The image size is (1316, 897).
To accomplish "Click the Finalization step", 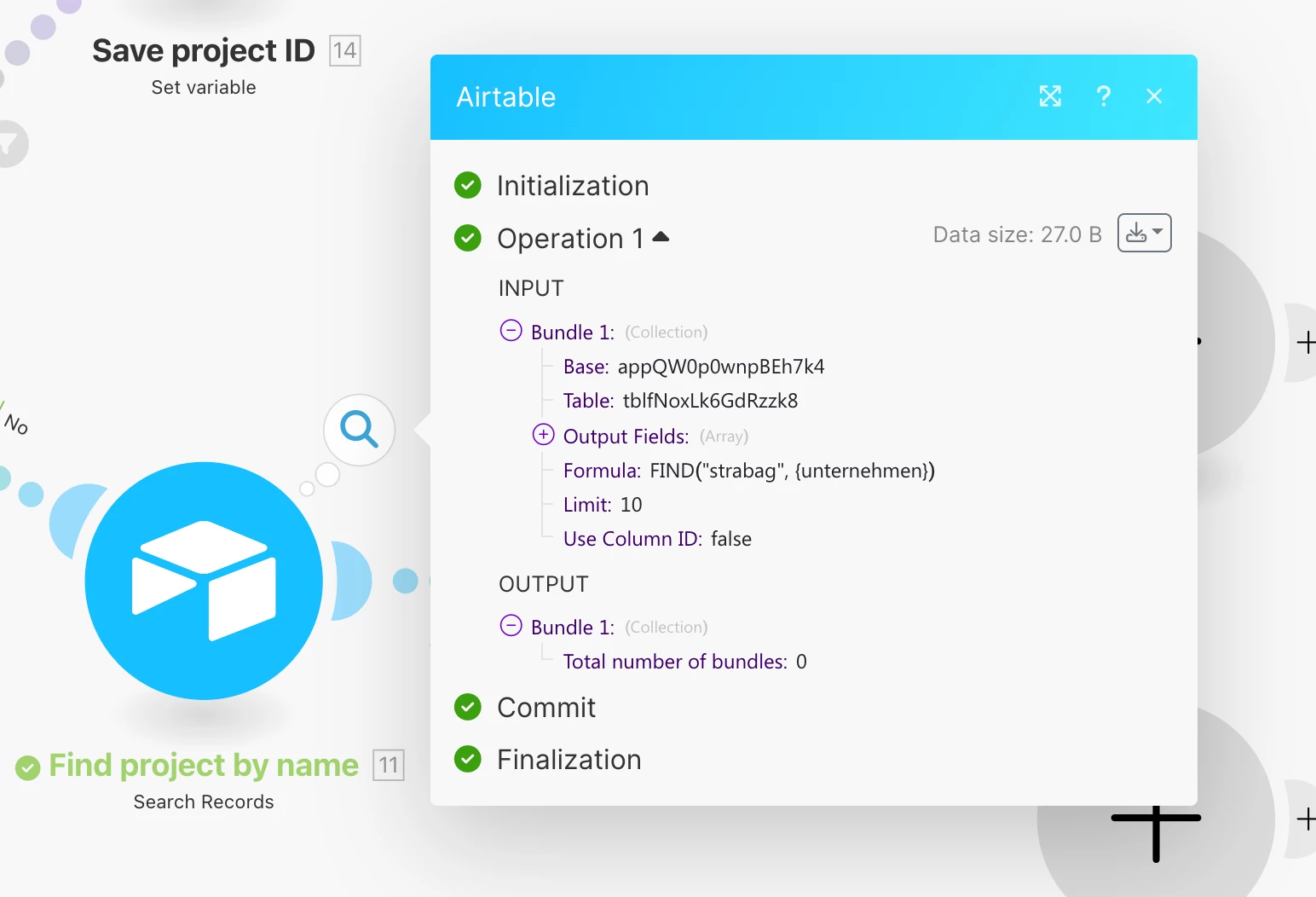I will pos(569,760).
